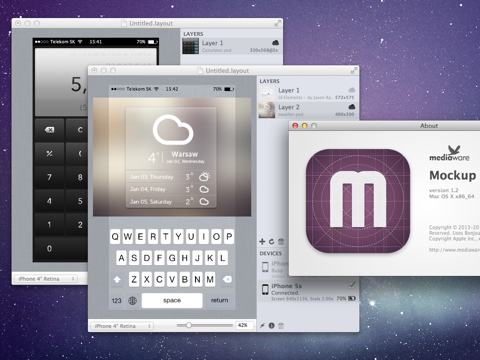The image size is (480, 360).
Task: Open iPhone 4" Retina dropdown in back window
Action: click(46, 279)
